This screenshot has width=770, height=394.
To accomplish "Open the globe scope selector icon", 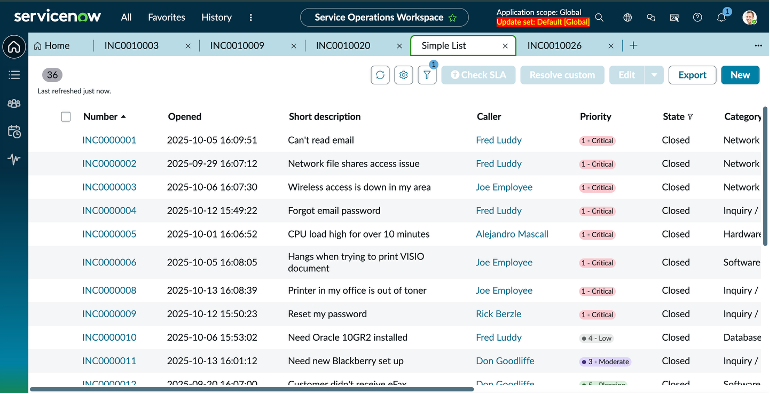I will click(x=627, y=18).
